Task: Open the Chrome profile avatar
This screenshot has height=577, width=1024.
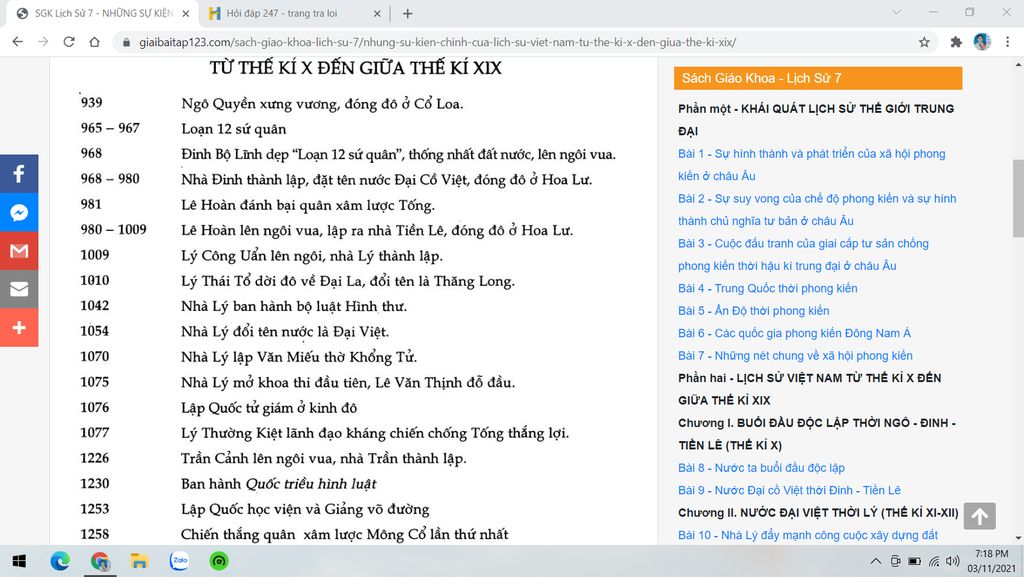Action: click(982, 42)
